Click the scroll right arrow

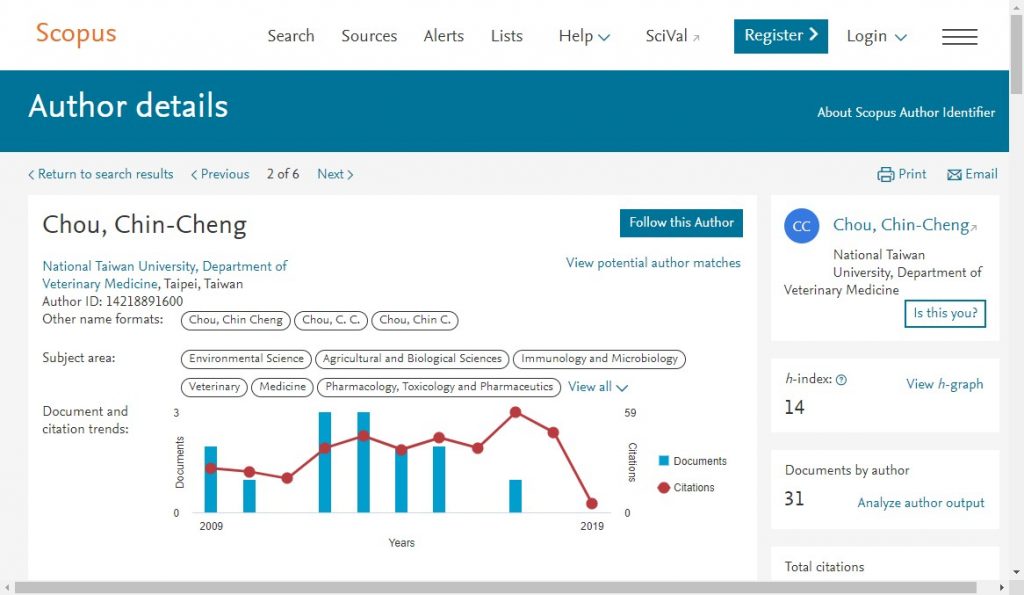coord(1002,588)
